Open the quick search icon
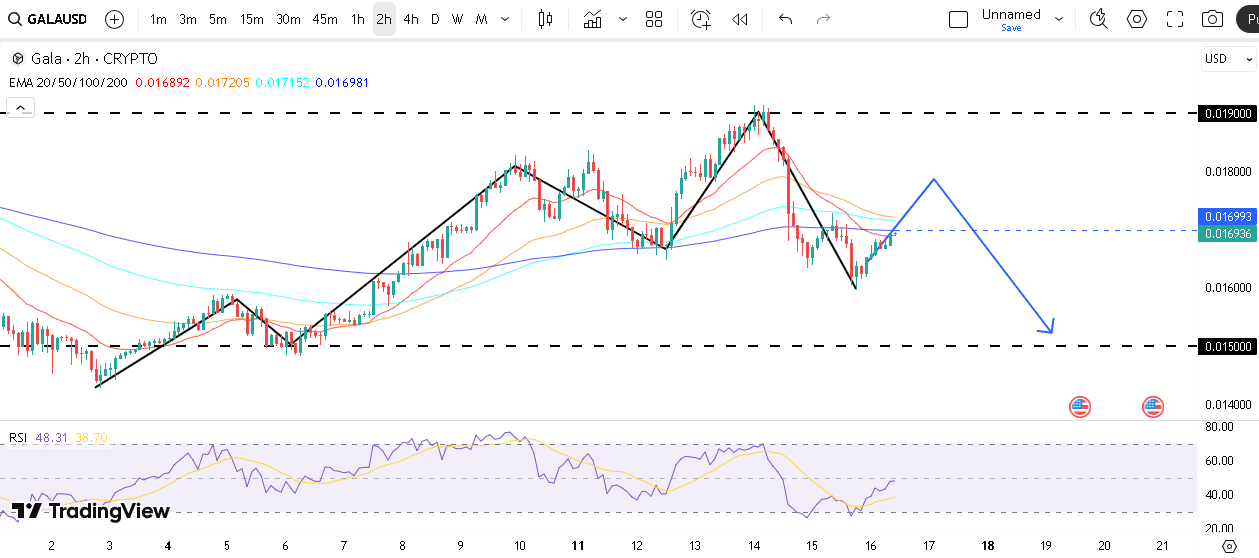 [x=1099, y=19]
